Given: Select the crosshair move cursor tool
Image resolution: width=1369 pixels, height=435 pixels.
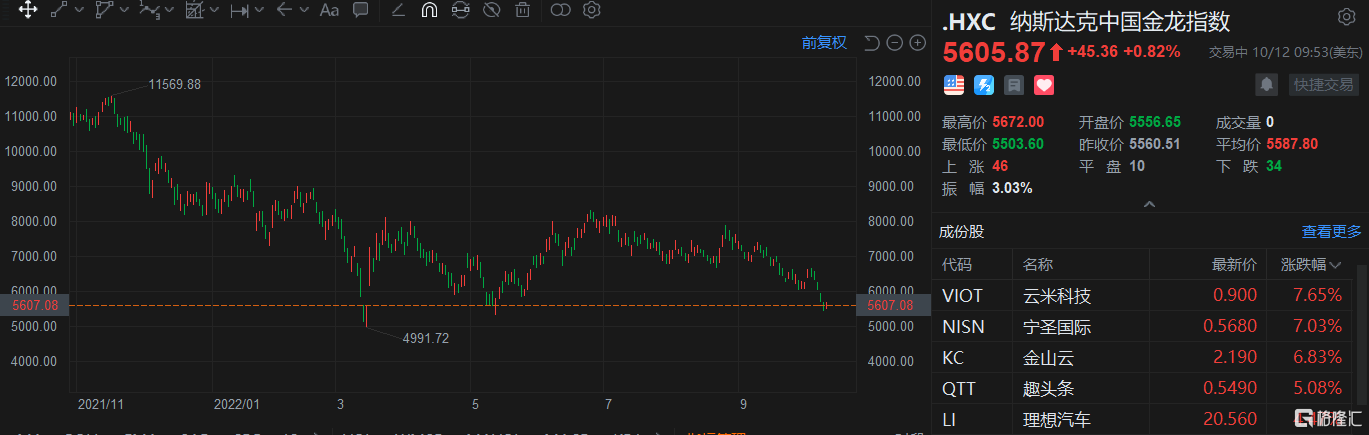Looking at the screenshot, I should coord(28,11).
